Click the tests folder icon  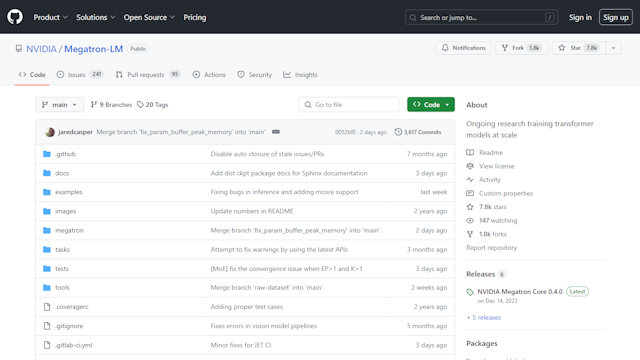47,269
